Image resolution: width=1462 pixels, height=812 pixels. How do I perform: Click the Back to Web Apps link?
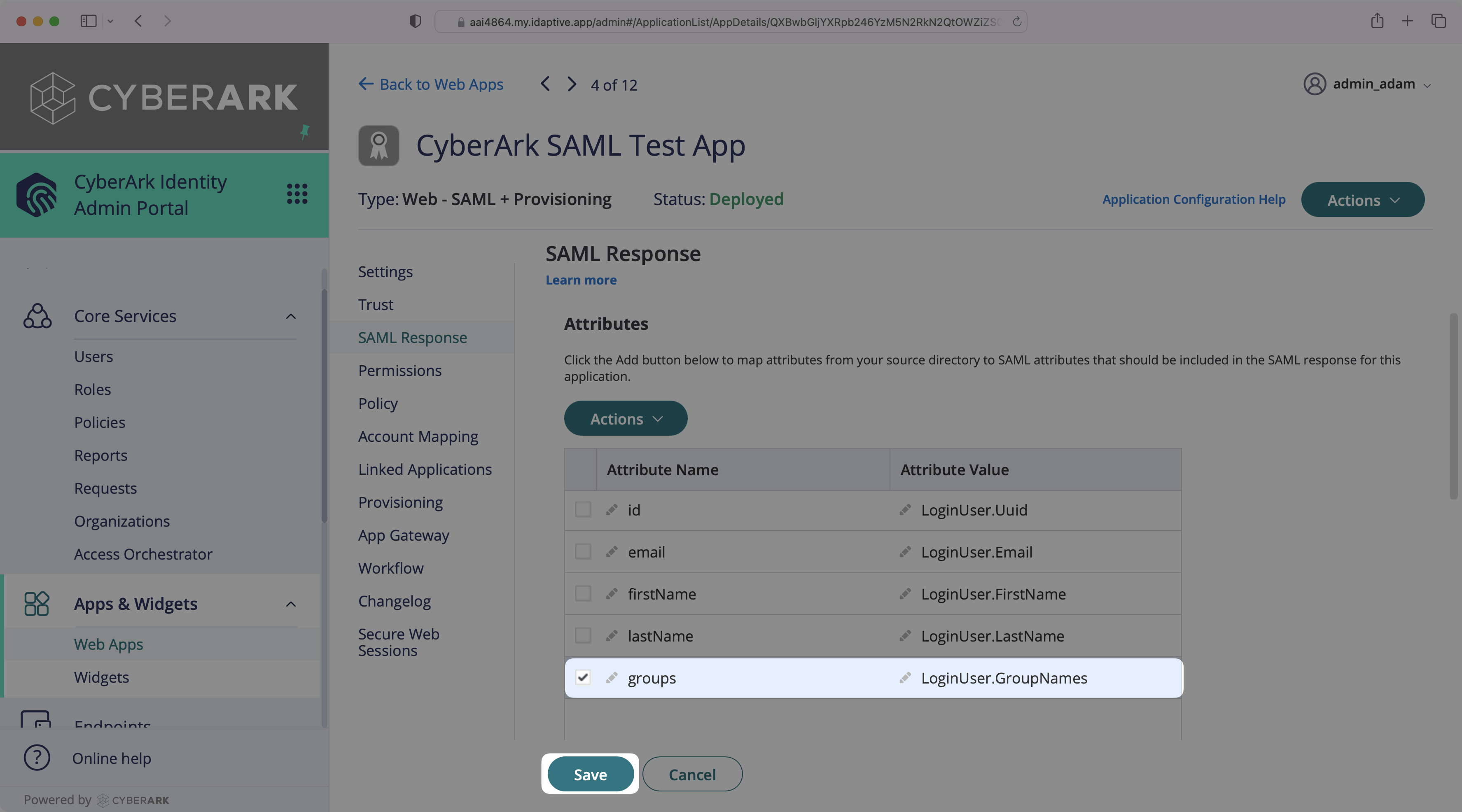[x=431, y=84]
